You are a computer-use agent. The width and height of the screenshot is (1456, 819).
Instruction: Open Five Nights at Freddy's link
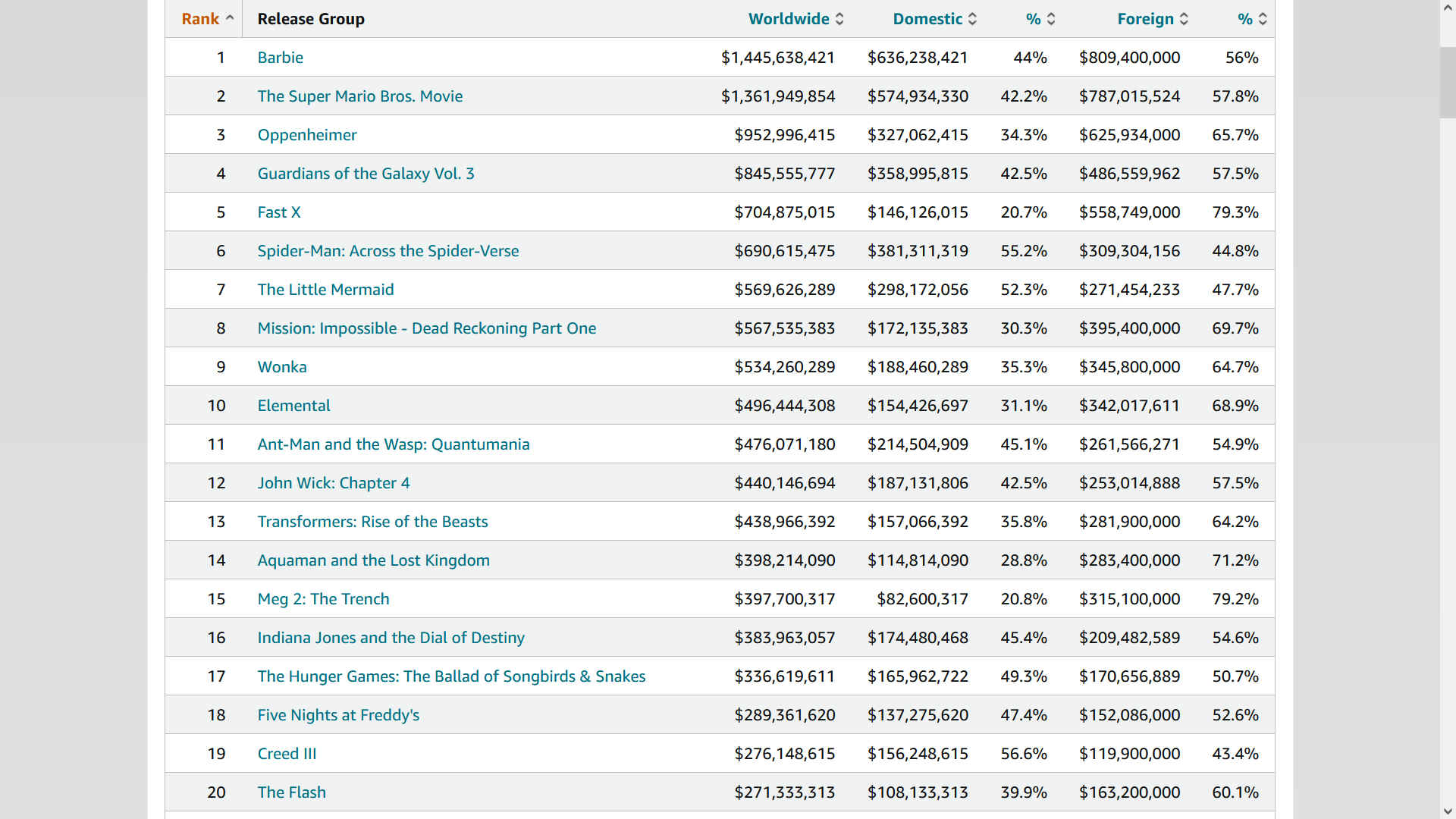coord(337,715)
